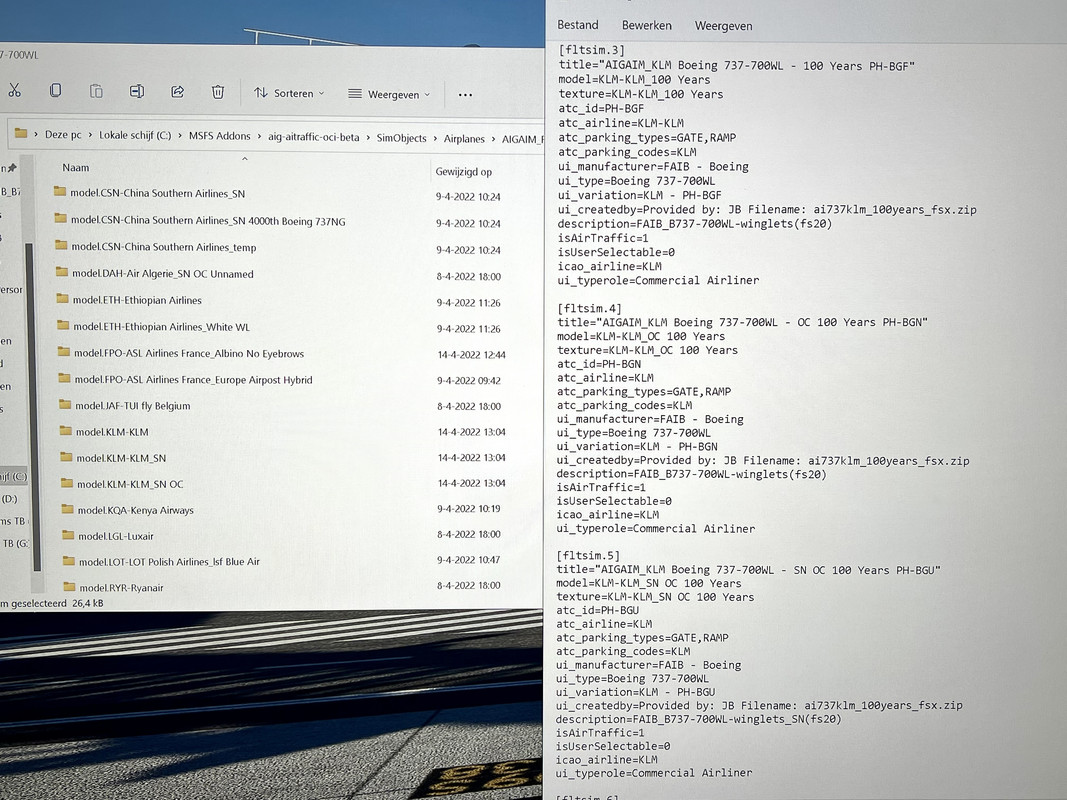
Task: Open the three-dots more options menu
Action: coord(465,95)
